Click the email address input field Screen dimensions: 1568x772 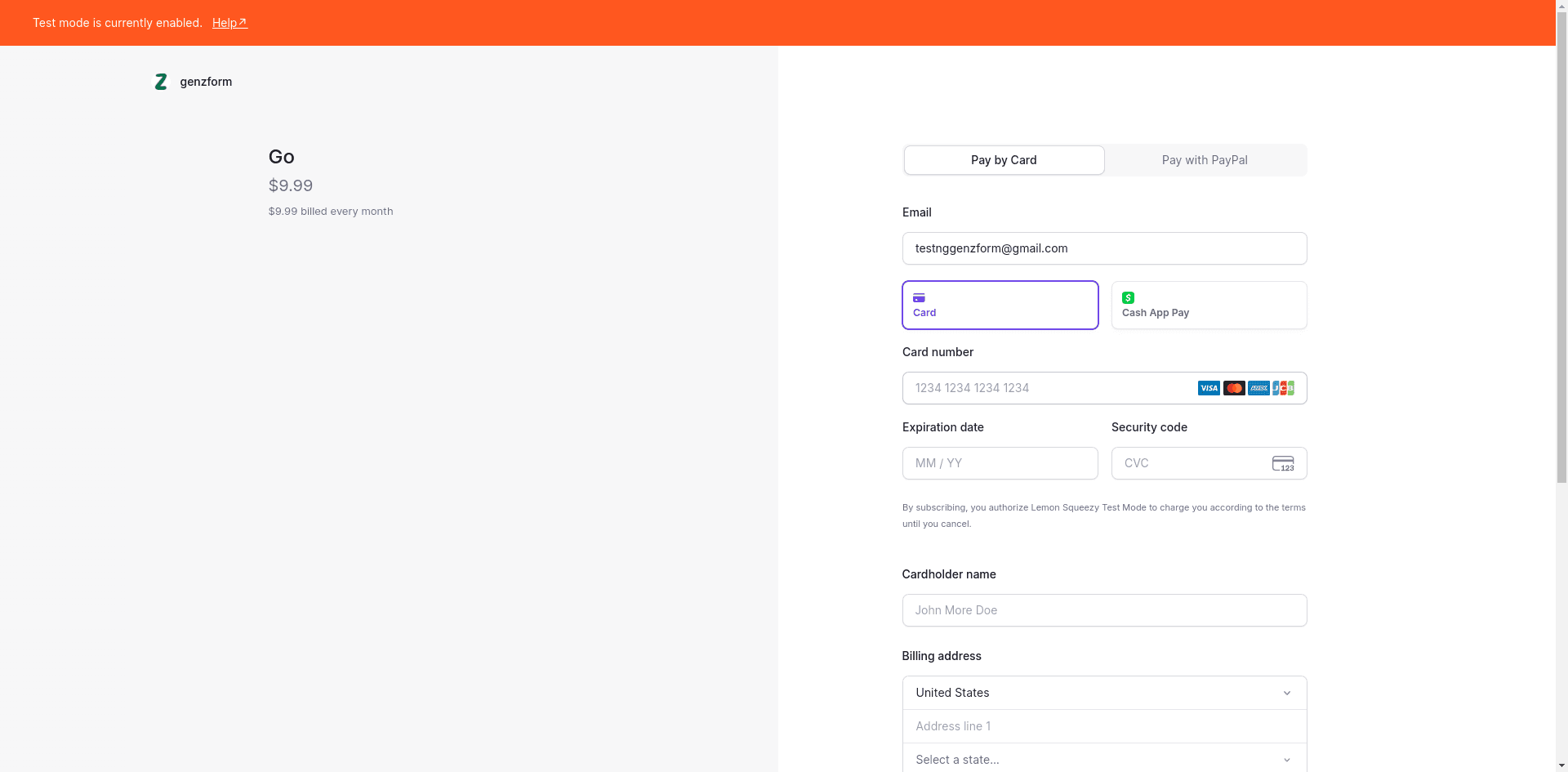pyautogui.click(x=1103, y=248)
